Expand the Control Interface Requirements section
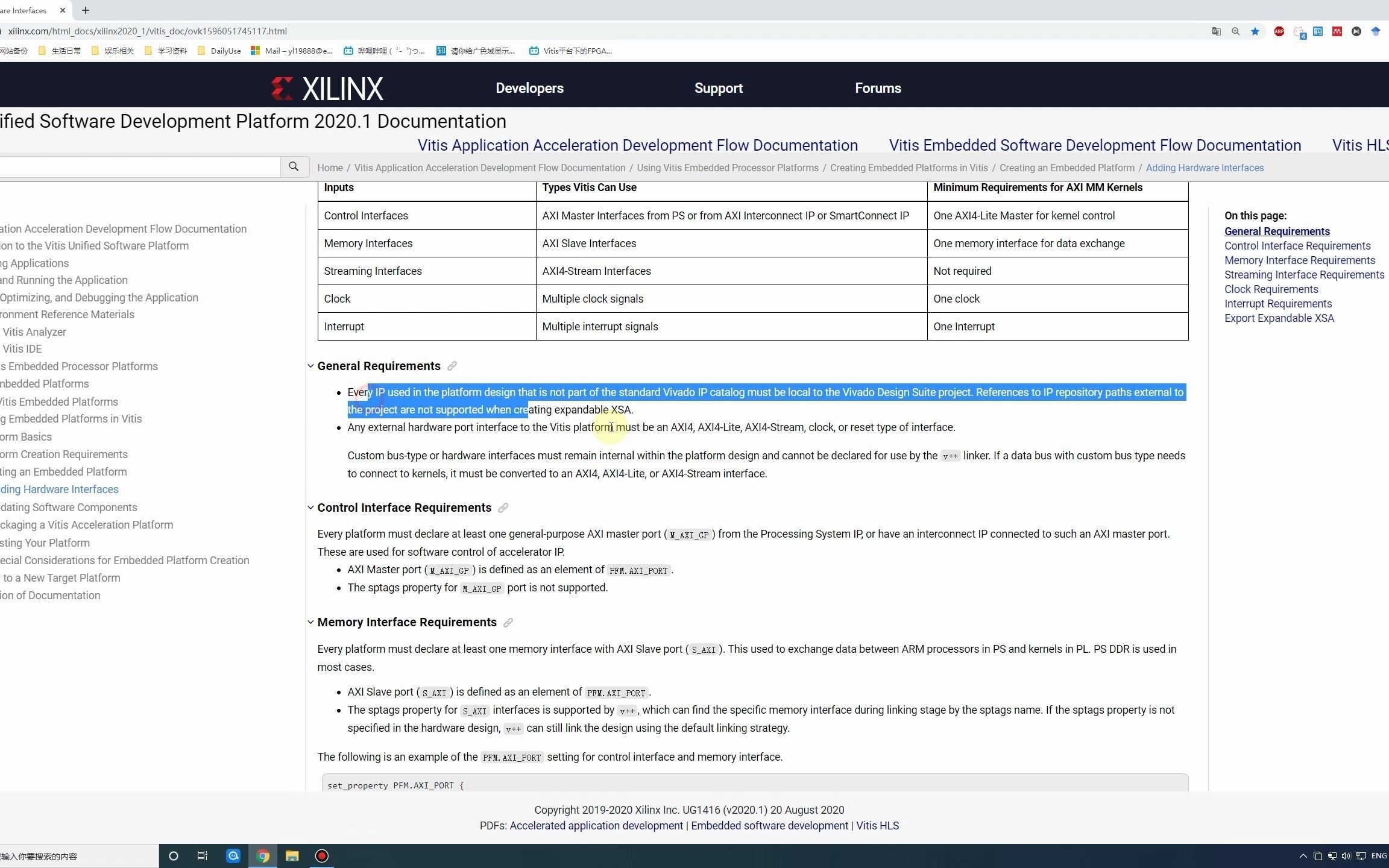This screenshot has width=1389, height=868. [310, 507]
